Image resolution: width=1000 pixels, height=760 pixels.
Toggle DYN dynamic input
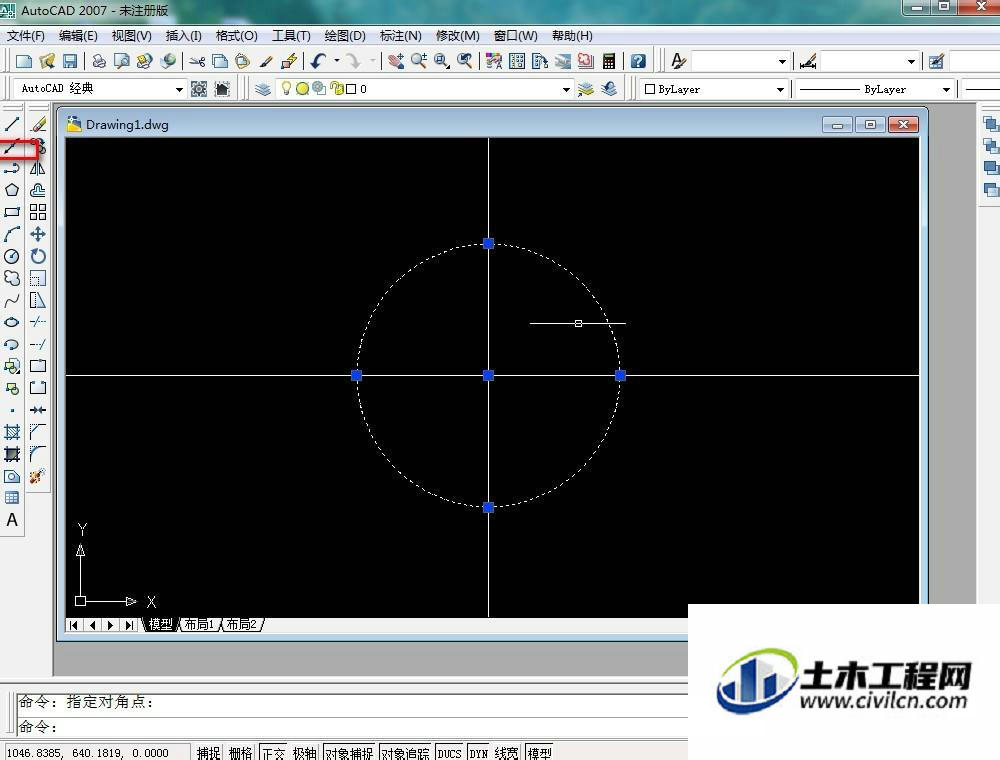pos(478,753)
